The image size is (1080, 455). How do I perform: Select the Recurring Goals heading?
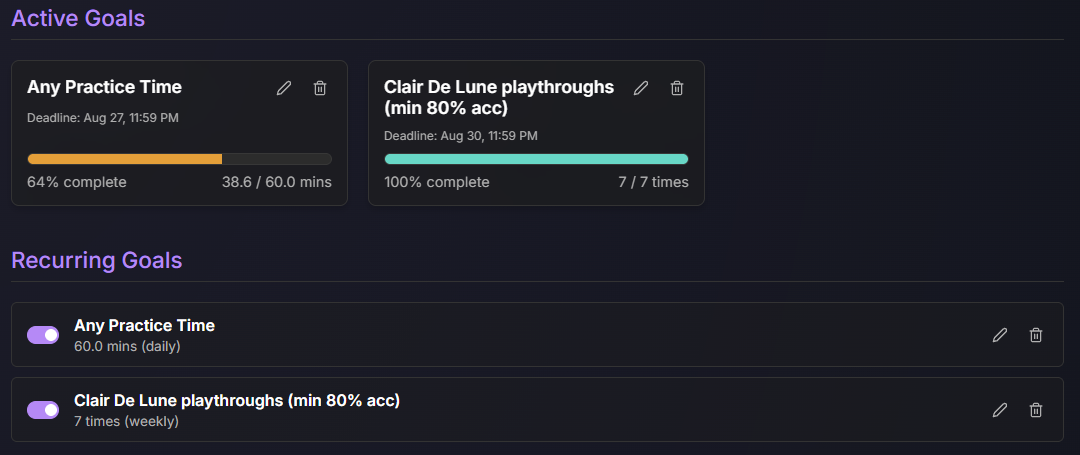coord(97,261)
